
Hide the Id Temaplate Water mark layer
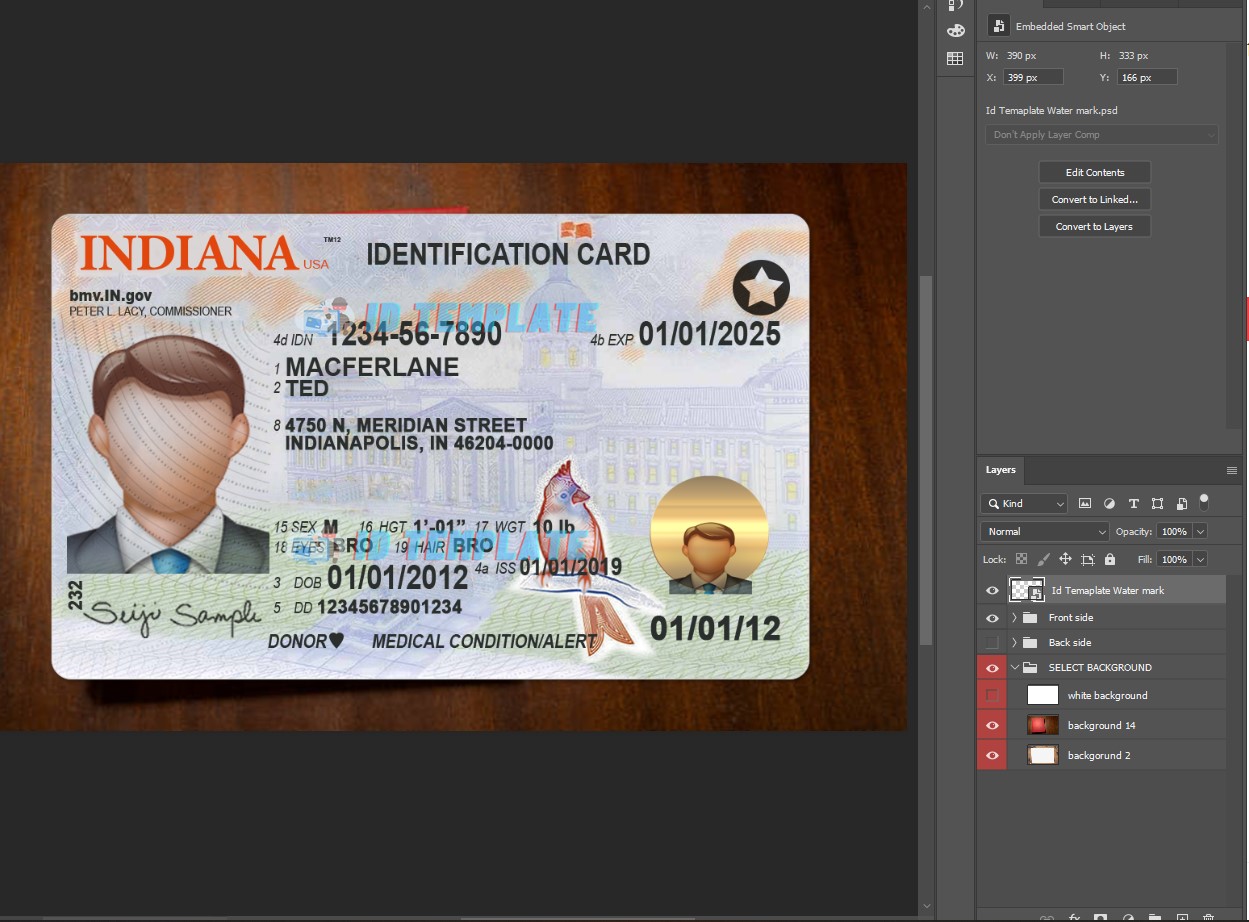pos(992,591)
